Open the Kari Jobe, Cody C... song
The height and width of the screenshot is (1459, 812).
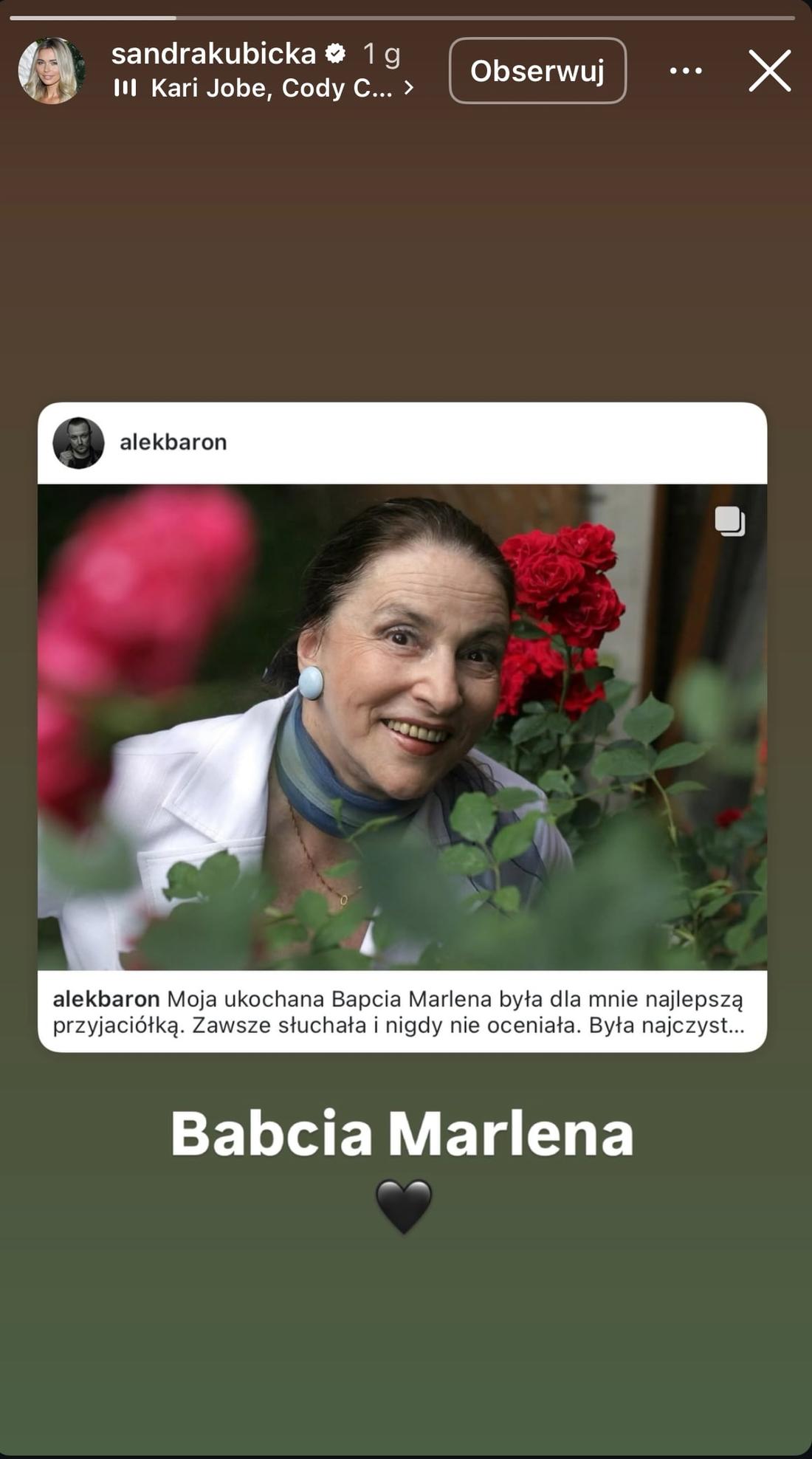coord(272,89)
